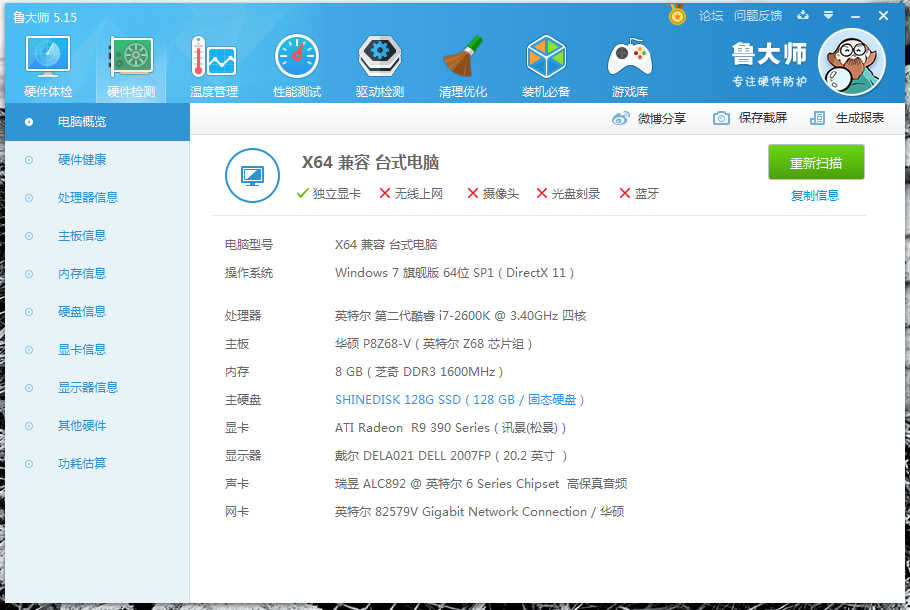Minimize the 鲁大师 window

tap(855, 16)
